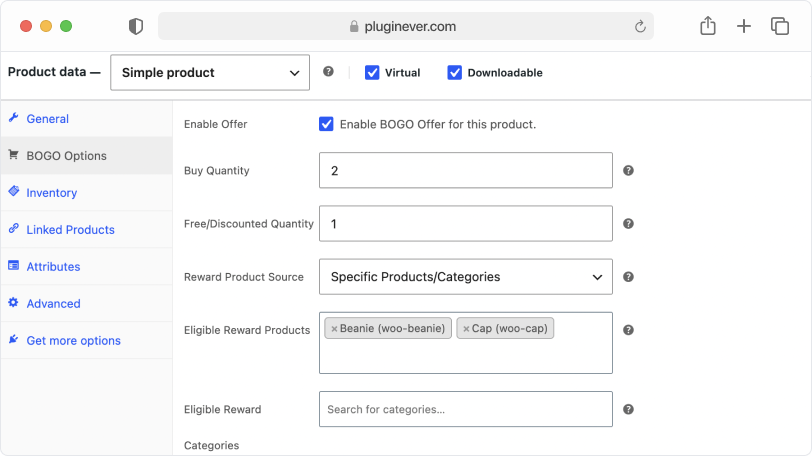Go to the Linked Products tab
Image resolution: width=812 pixels, height=456 pixels.
pos(86,230)
